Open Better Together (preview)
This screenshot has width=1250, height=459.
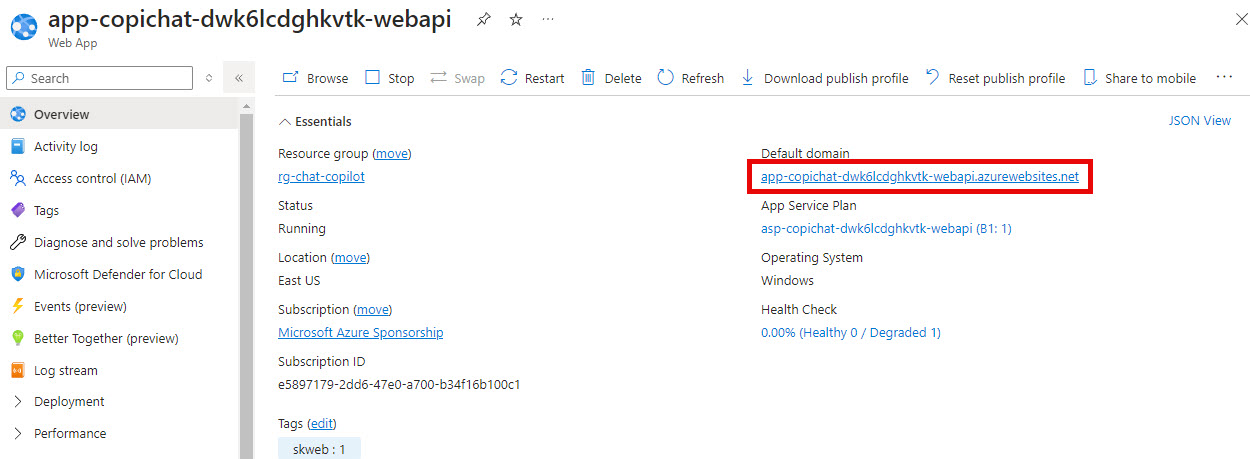click(120, 338)
